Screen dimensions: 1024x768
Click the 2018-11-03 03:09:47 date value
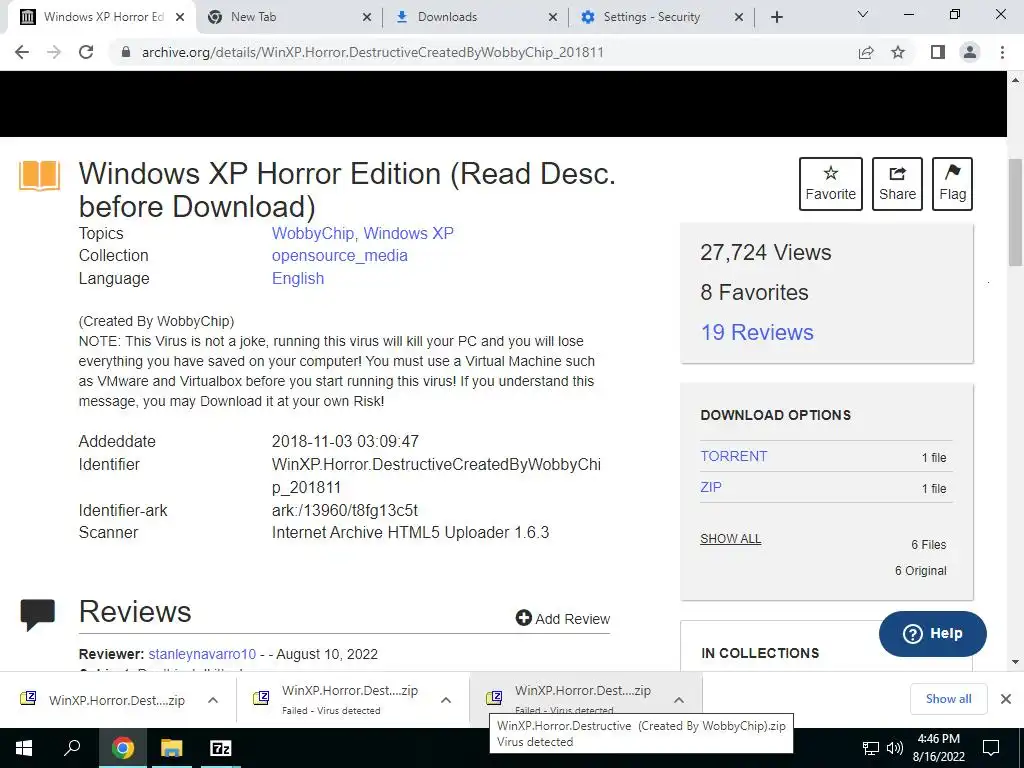tap(345, 441)
